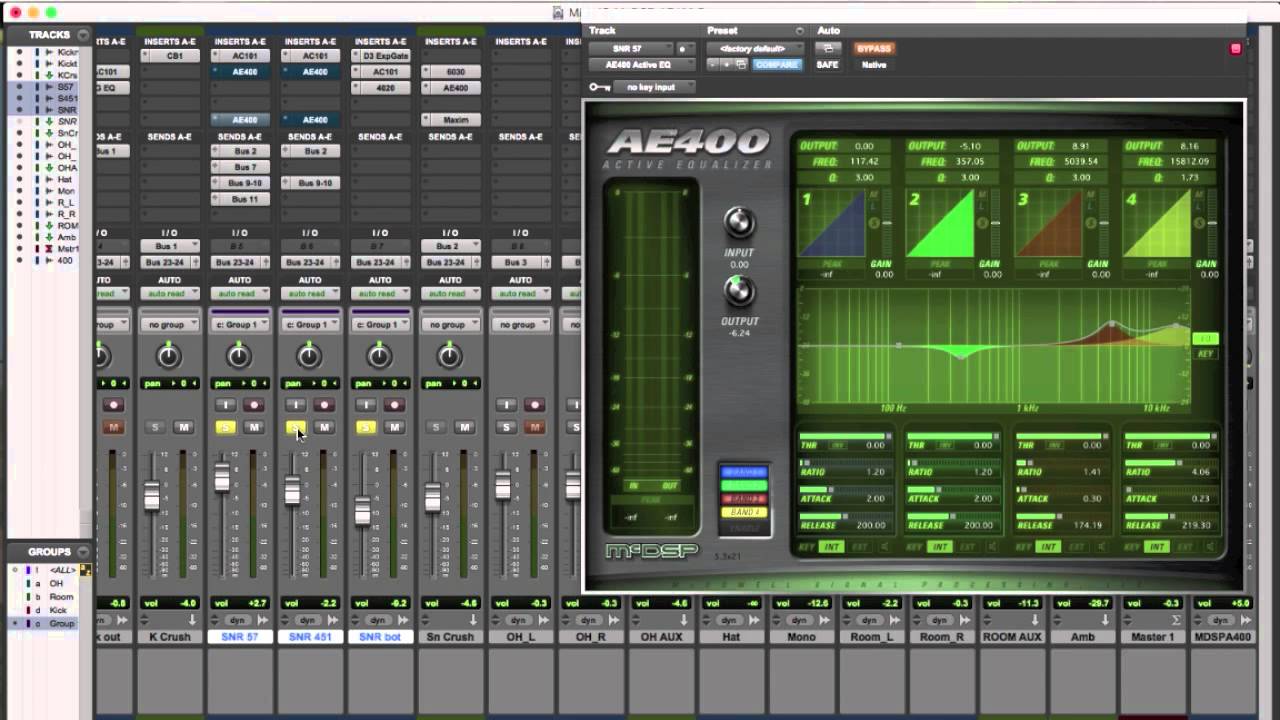Toggle band 4 key listen speaker icon

tap(1208, 547)
